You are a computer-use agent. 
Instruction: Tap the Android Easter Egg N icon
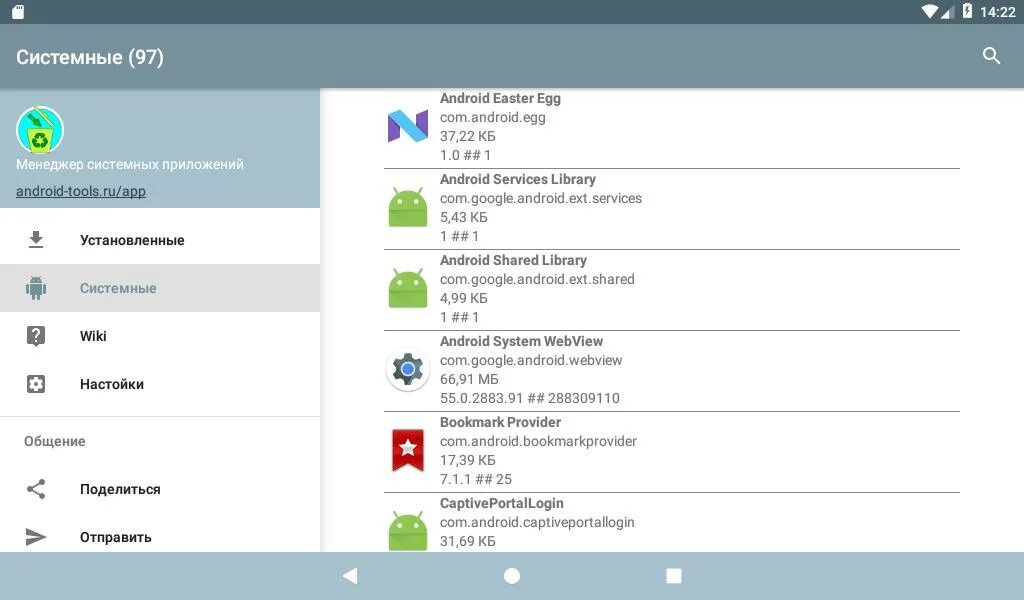click(x=408, y=125)
